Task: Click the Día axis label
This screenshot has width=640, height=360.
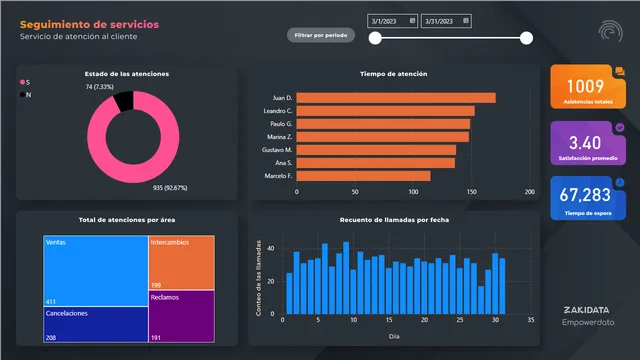Action: coord(394,337)
